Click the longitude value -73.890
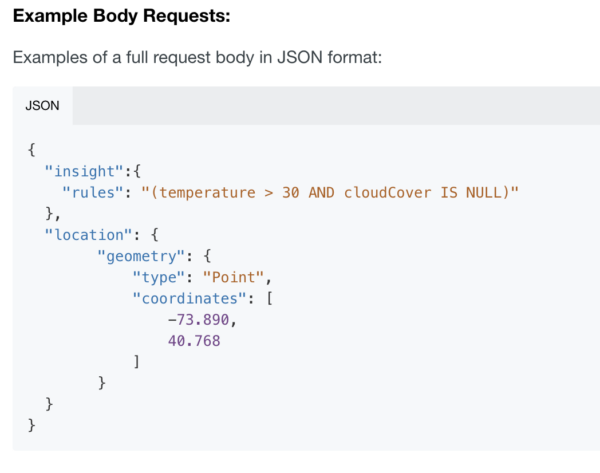The height and width of the screenshot is (473, 600). tap(199, 320)
